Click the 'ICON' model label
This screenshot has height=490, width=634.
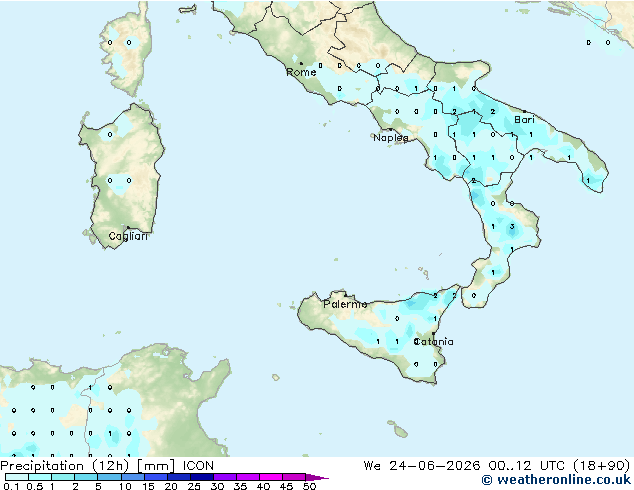(198, 466)
